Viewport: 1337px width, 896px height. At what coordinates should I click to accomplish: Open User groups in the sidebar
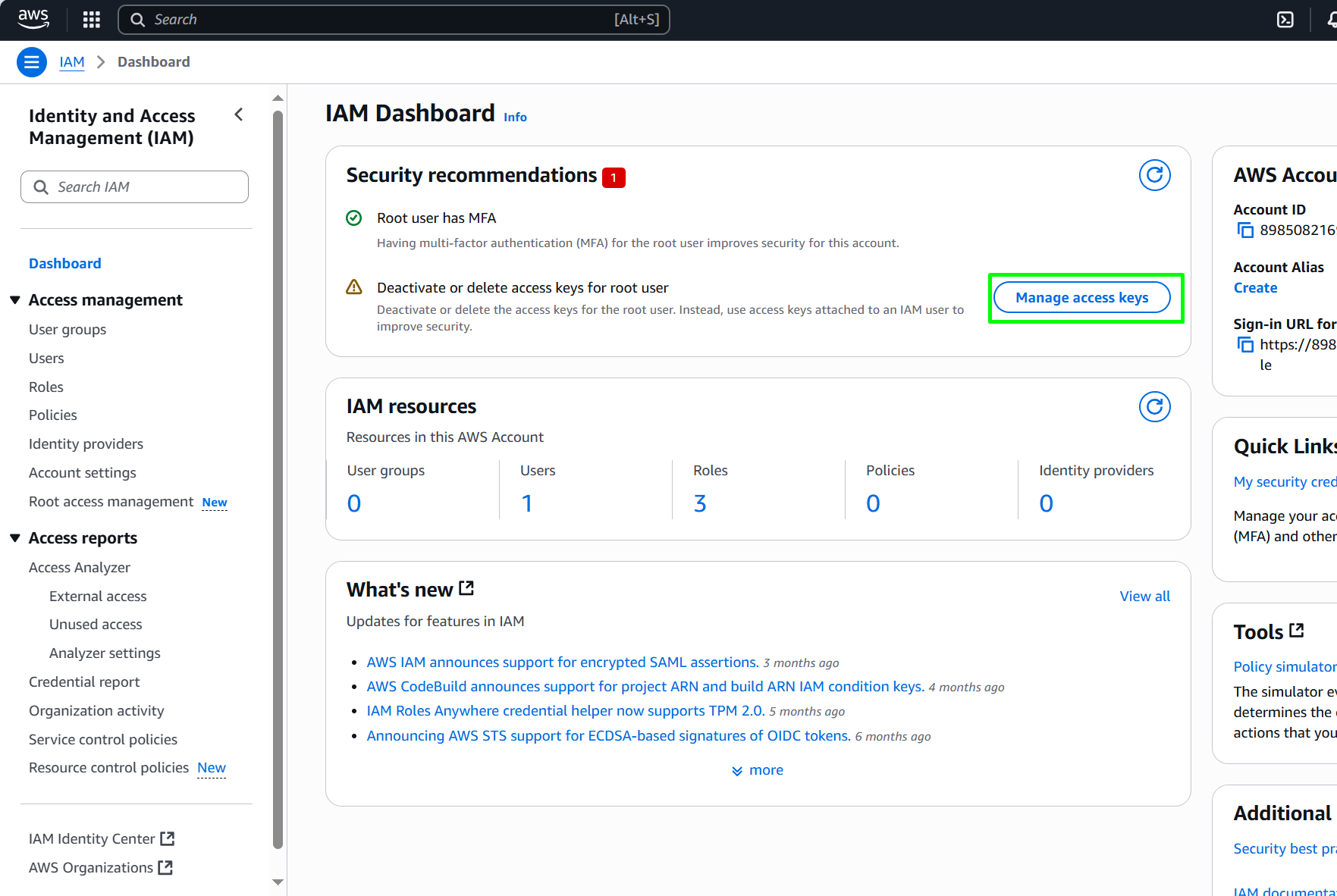(67, 330)
